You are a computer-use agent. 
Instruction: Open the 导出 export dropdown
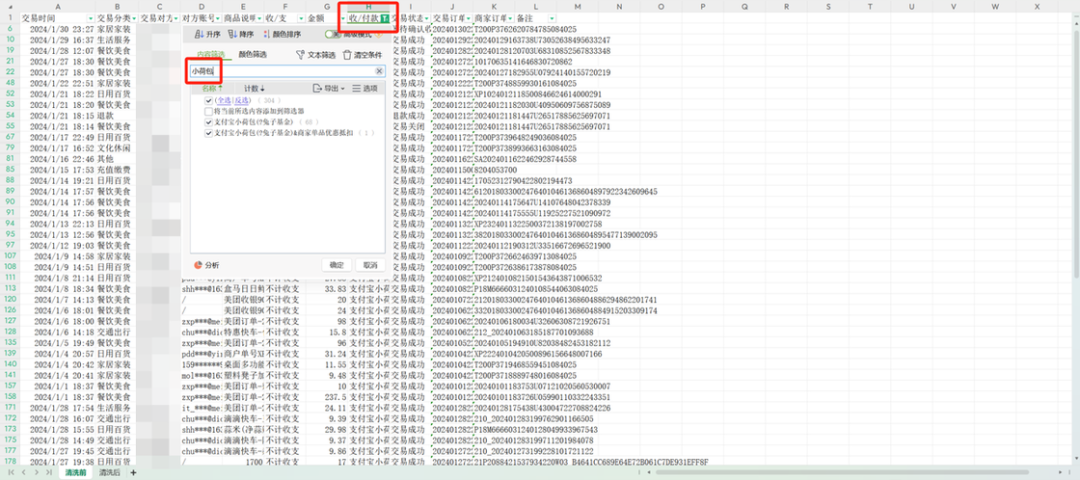[329, 88]
